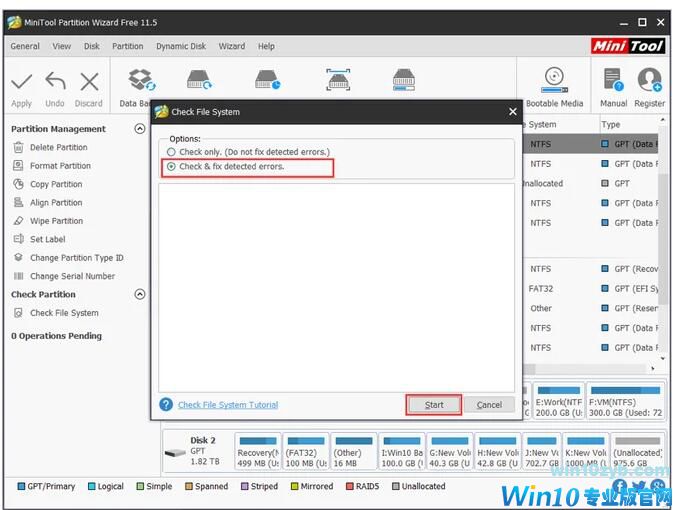
Task: Select the F:VM 300.0 GB partition block
Action: pyautogui.click(x=625, y=401)
